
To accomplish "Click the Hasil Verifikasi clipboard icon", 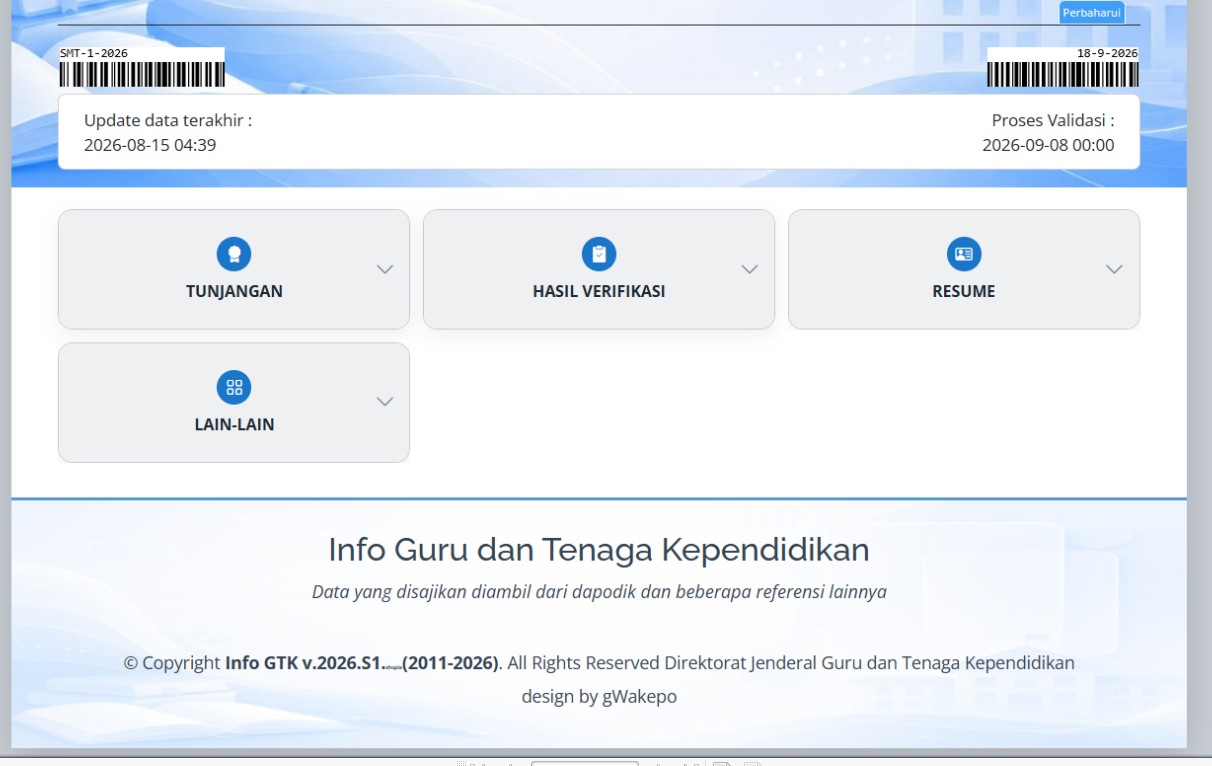I will point(599,254).
